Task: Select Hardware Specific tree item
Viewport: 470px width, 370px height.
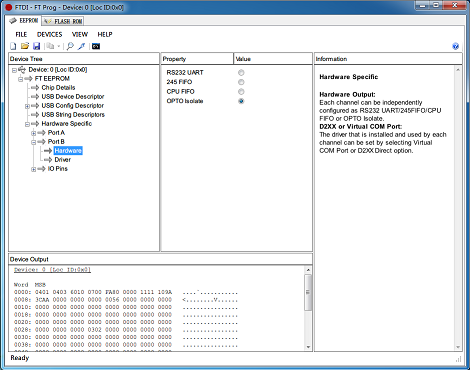Action: tap(67, 124)
